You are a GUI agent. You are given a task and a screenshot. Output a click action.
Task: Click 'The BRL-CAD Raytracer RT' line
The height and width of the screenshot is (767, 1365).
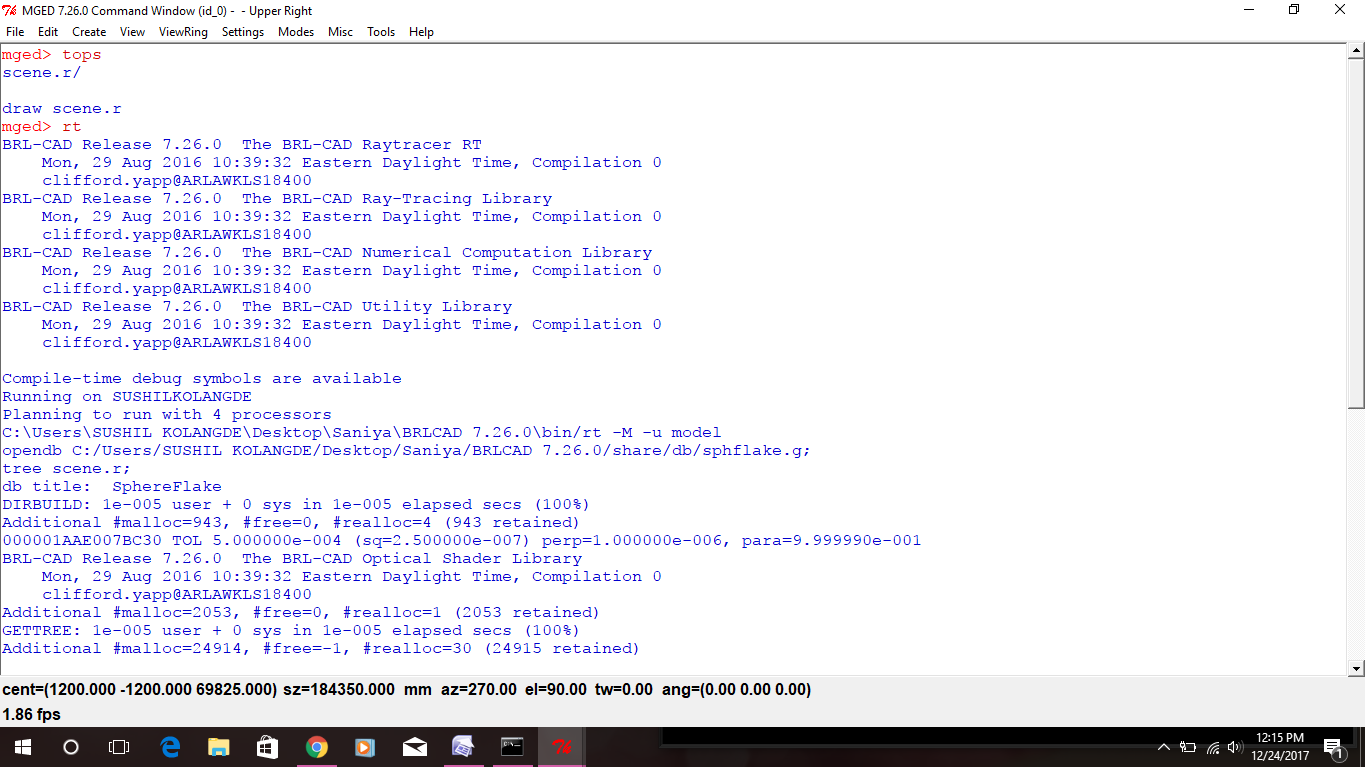click(242, 145)
